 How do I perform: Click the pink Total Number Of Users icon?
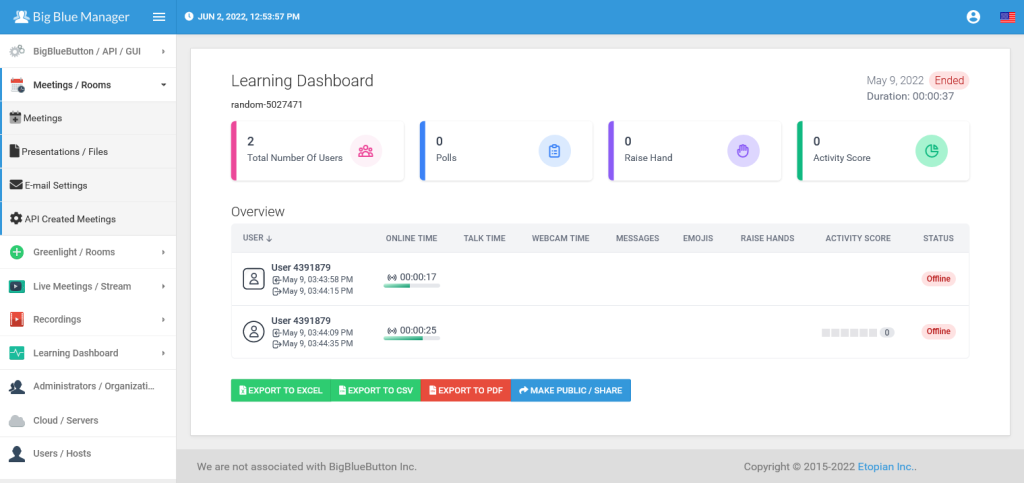(366, 151)
